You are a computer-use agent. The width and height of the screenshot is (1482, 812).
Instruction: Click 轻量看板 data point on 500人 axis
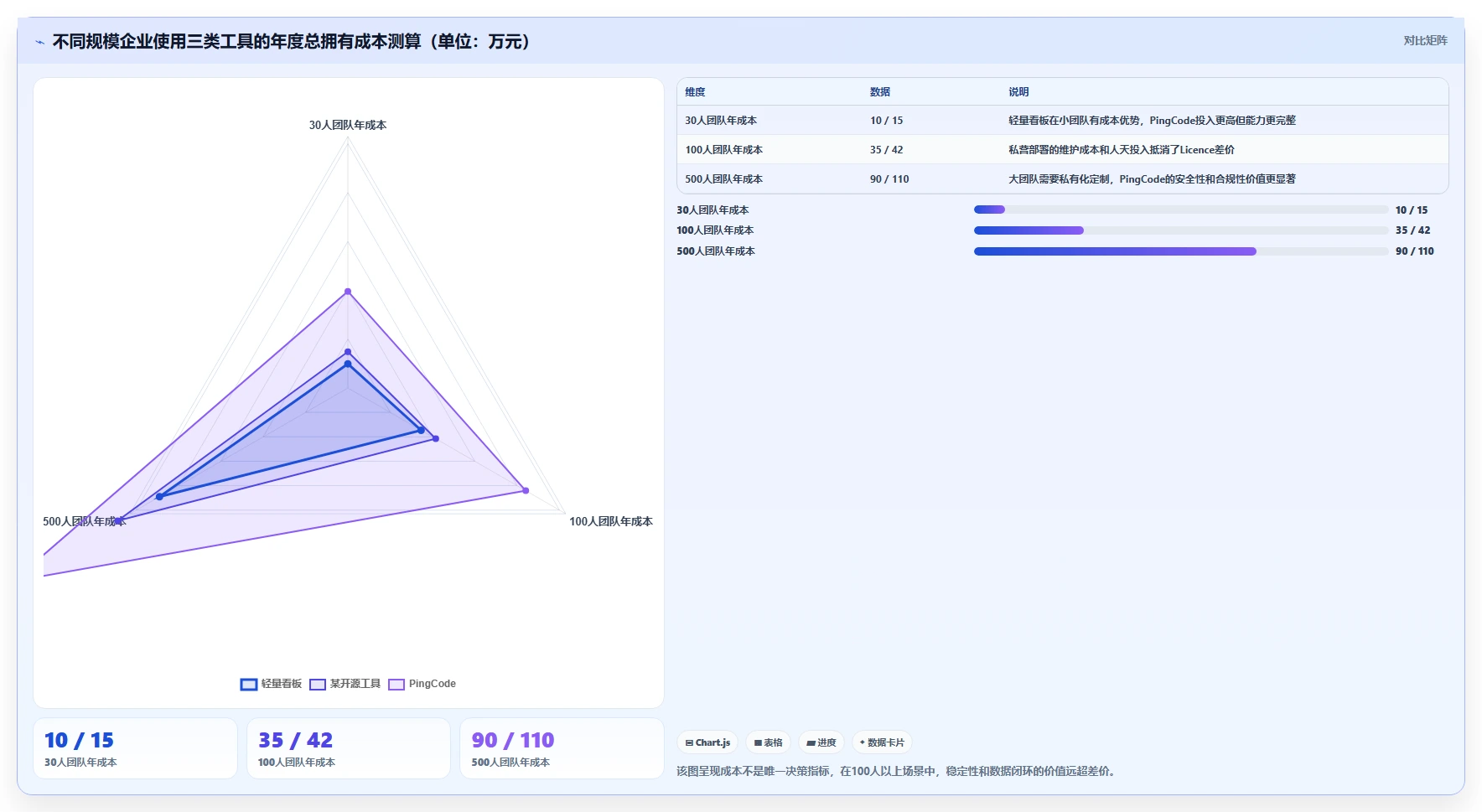coord(159,497)
